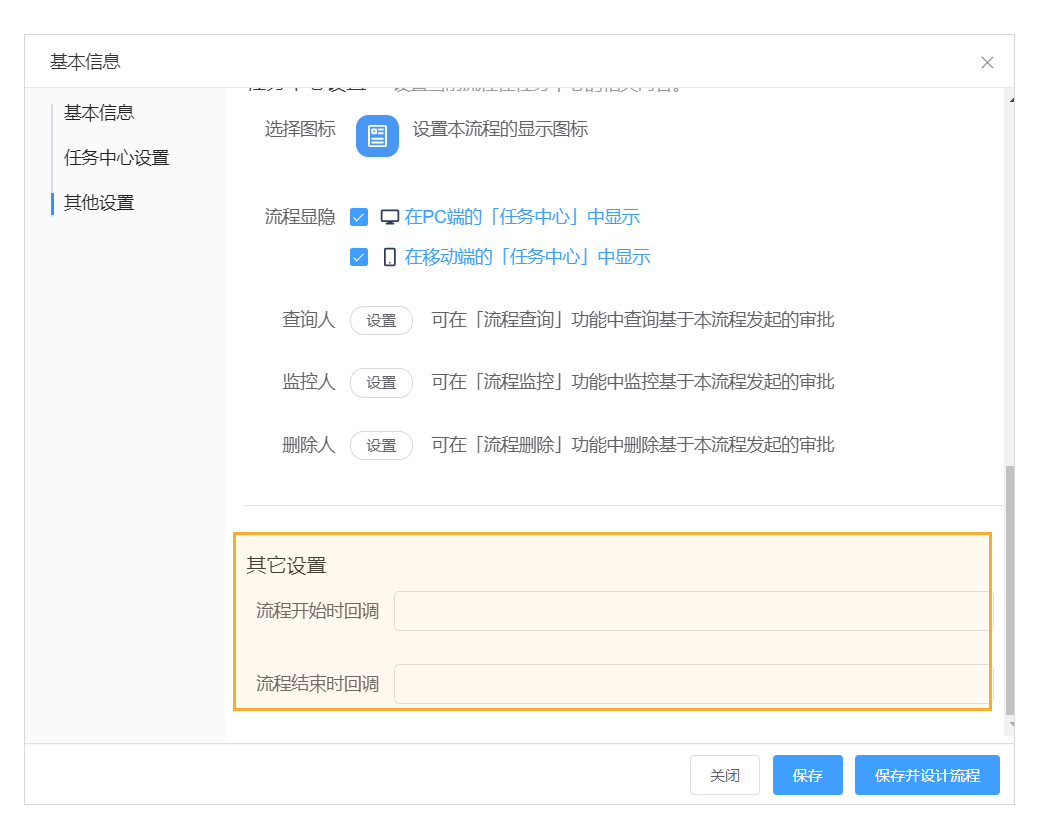Click the mobile phone icon in 流程显隐 row
1057x825 pixels.
coord(388,256)
